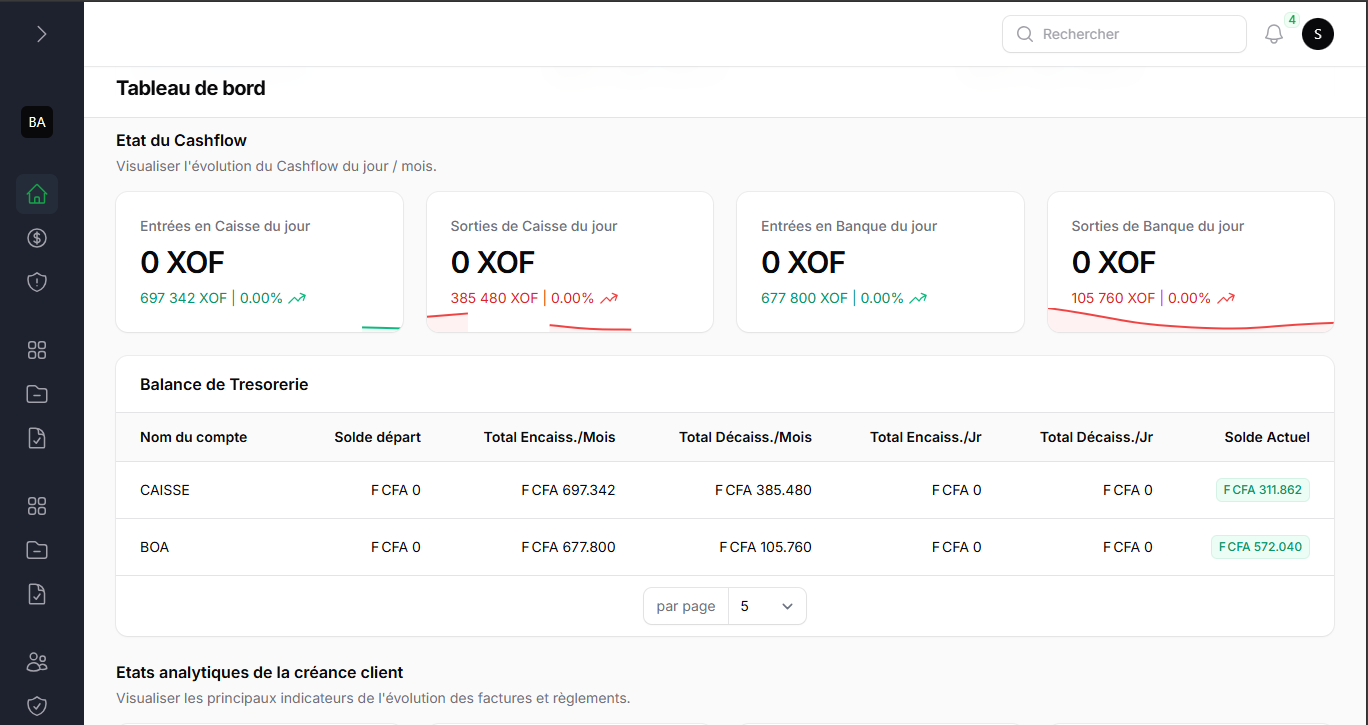Click the F CFA 572.040 balance badge
Screen dimensions: 1368x725
1260,547
